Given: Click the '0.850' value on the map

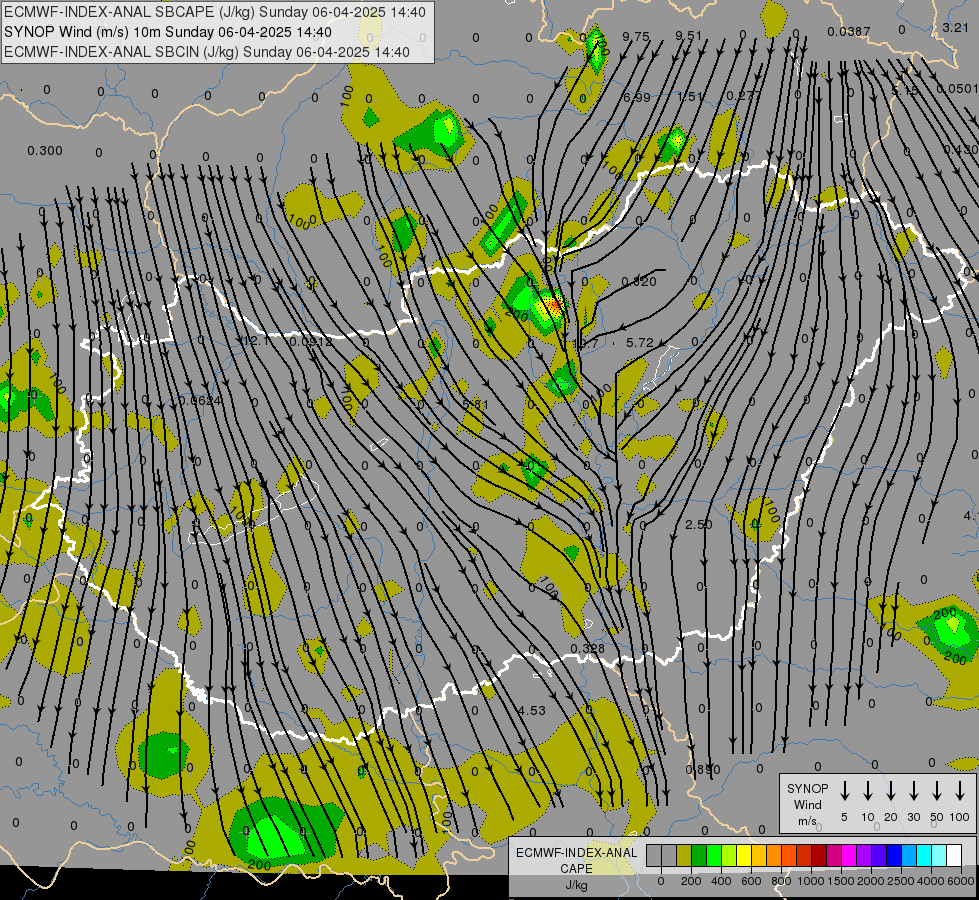Looking at the screenshot, I should (x=702, y=769).
